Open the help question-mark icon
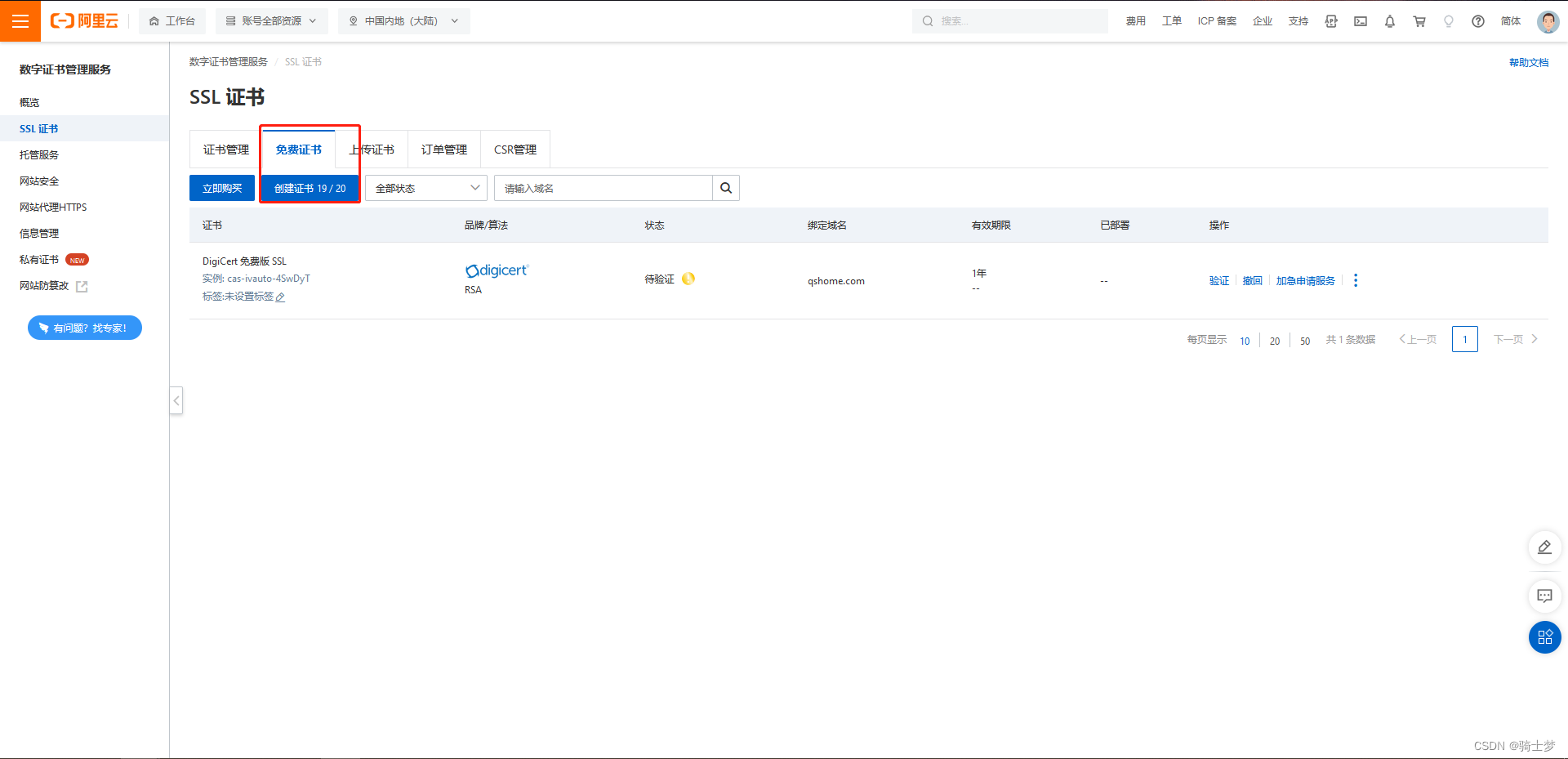This screenshot has width=1568, height=759. 1477,21
